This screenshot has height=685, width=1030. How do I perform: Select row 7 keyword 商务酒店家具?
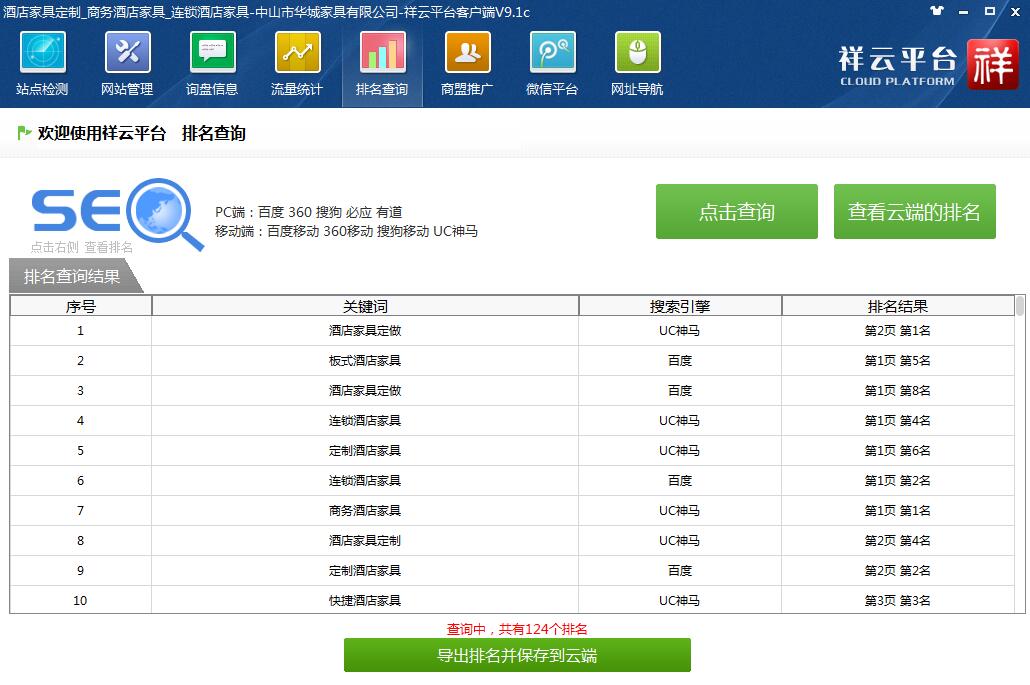(365, 511)
